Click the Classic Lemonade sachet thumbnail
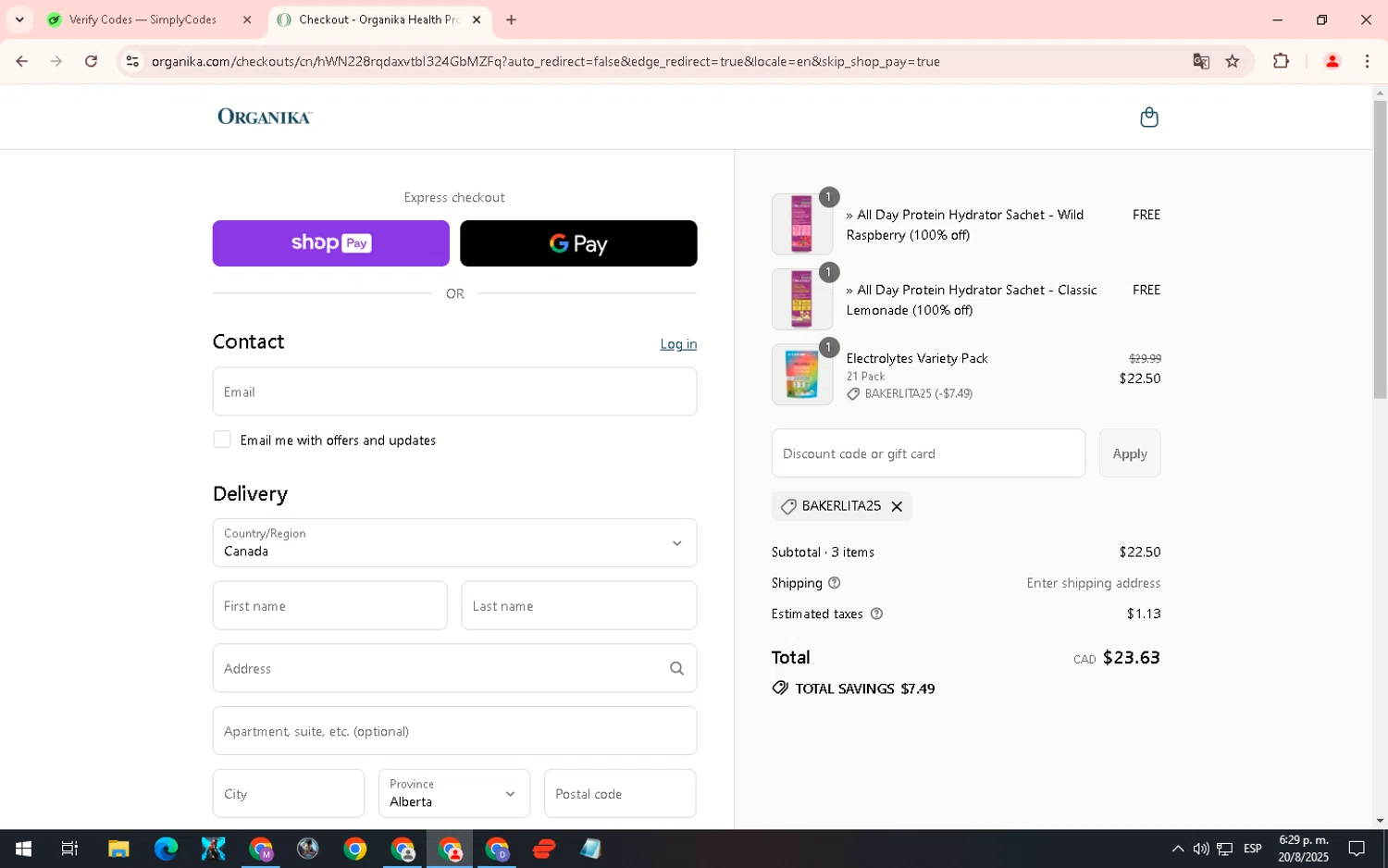1388x868 pixels. [x=802, y=299]
